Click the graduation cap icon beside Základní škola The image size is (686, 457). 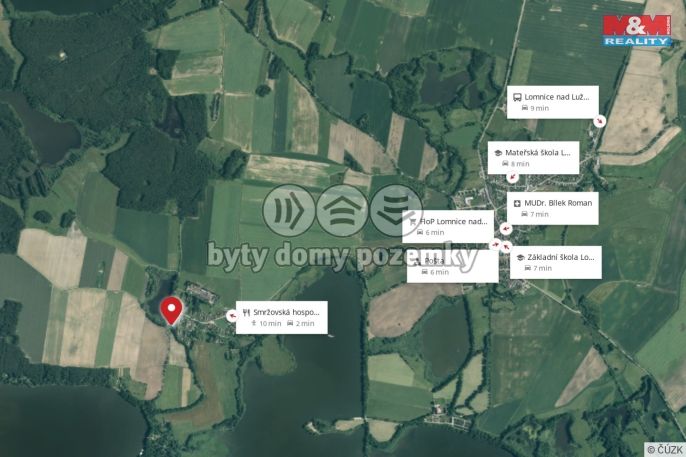tap(520, 258)
